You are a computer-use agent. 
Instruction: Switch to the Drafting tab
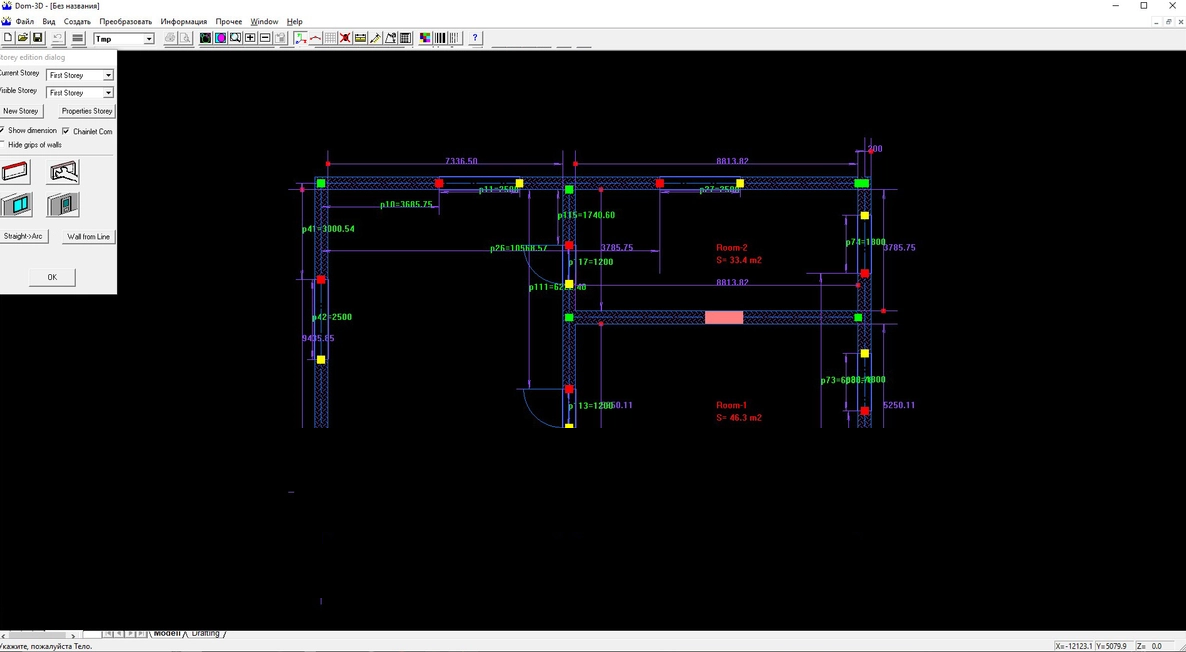(x=205, y=633)
